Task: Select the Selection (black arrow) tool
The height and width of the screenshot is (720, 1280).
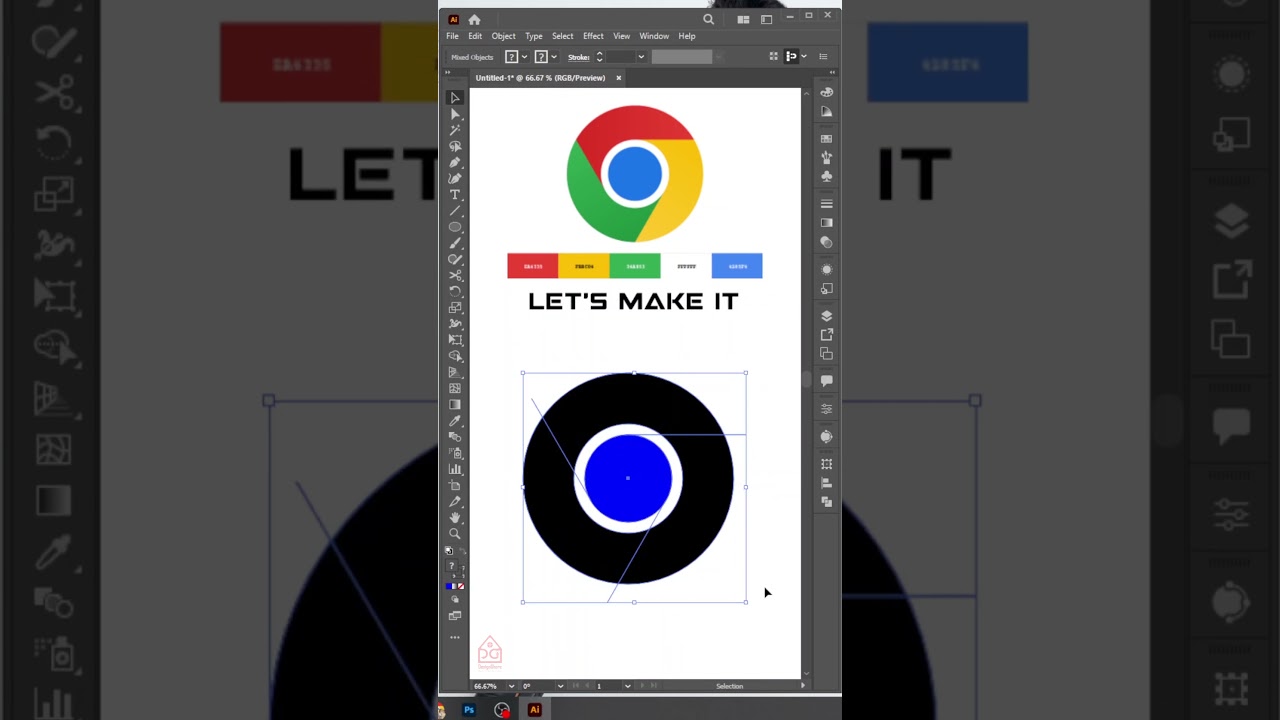Action: (x=455, y=98)
